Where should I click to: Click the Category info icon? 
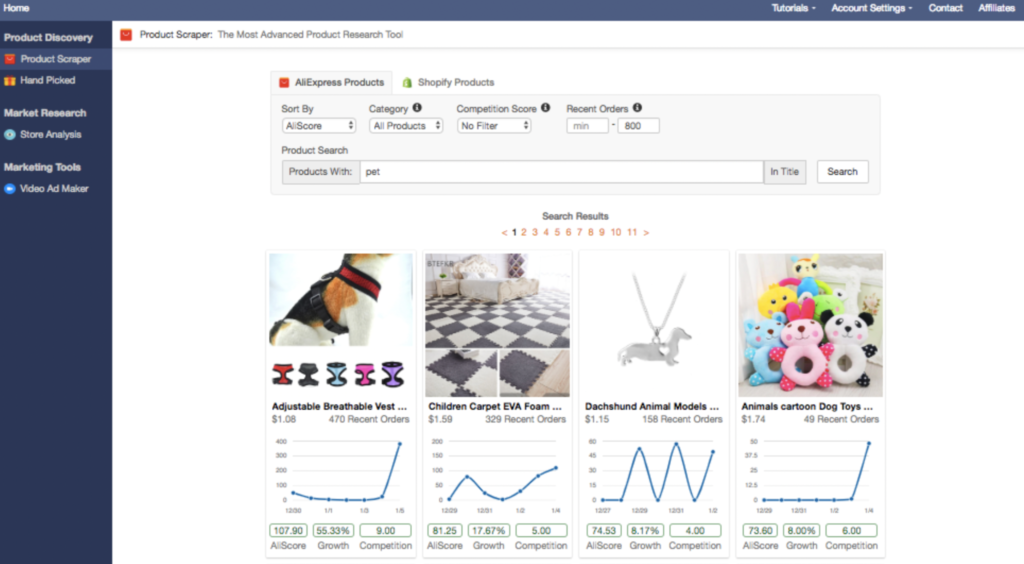tap(417, 108)
